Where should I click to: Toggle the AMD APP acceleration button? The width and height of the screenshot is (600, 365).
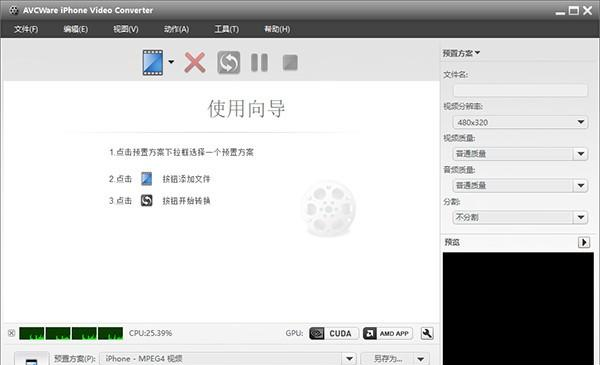[388, 334]
